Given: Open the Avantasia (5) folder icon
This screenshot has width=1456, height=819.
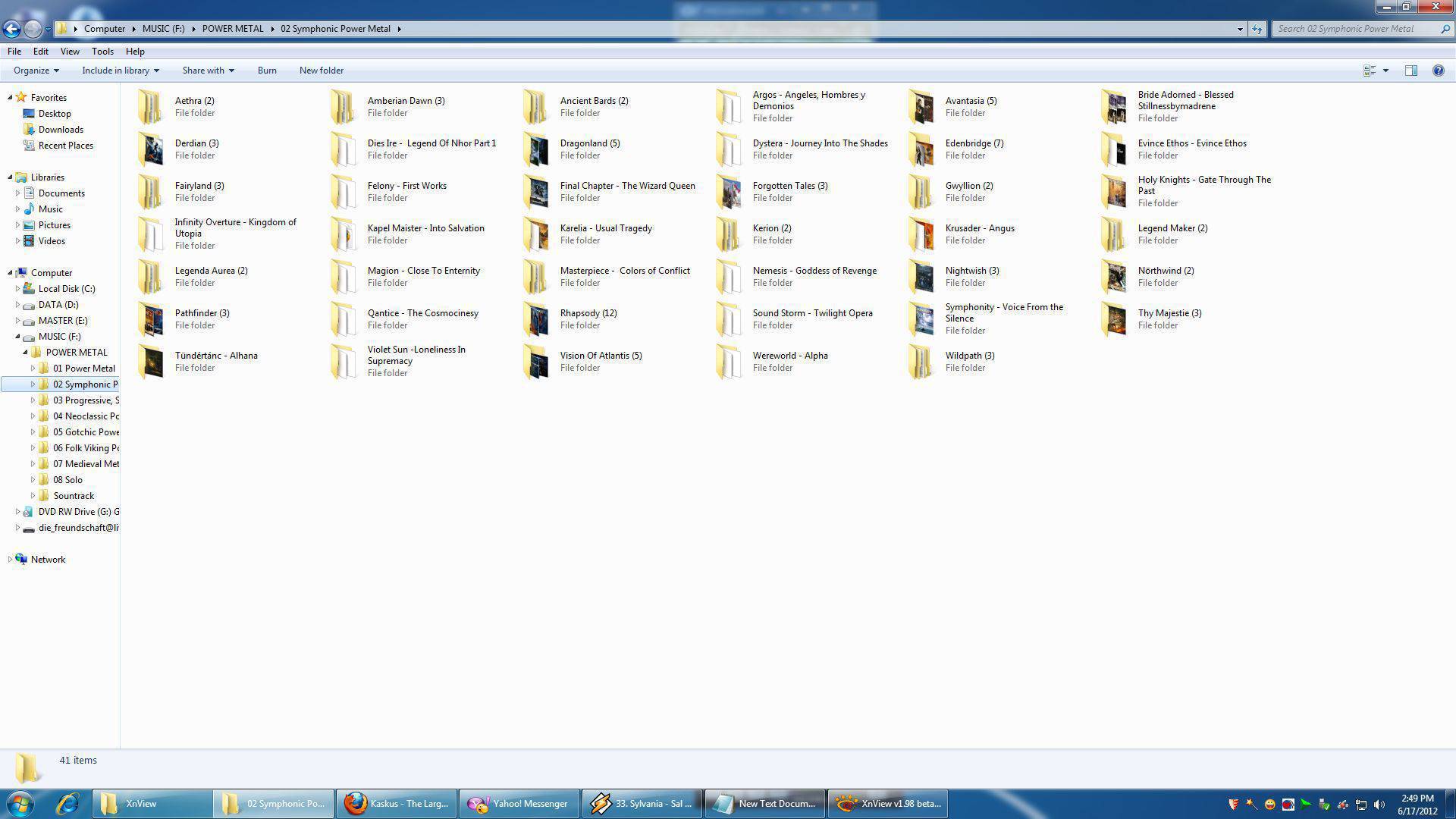Looking at the screenshot, I should pyautogui.click(x=921, y=107).
